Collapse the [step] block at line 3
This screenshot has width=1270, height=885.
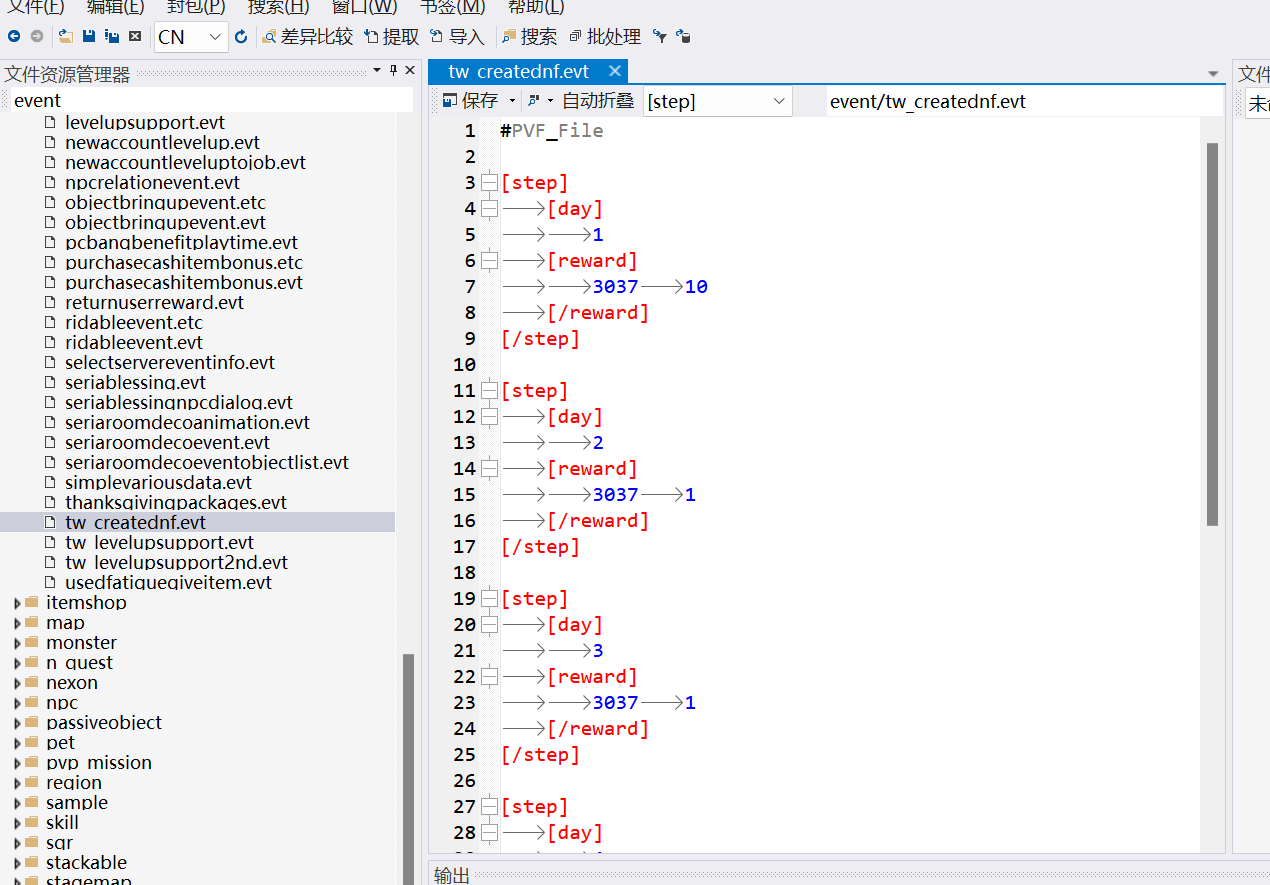[489, 183]
